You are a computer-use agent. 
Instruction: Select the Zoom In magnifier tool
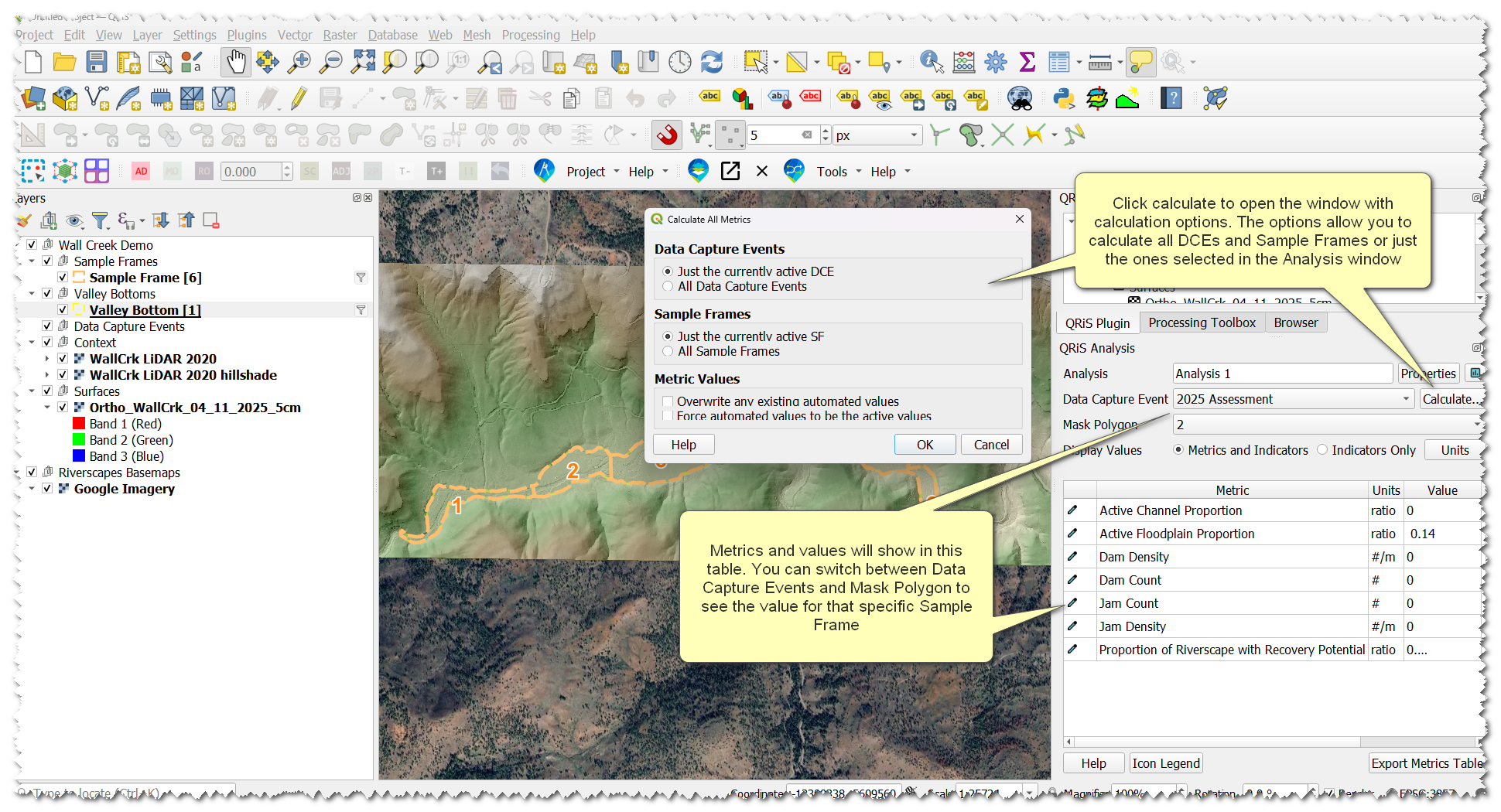click(x=299, y=62)
